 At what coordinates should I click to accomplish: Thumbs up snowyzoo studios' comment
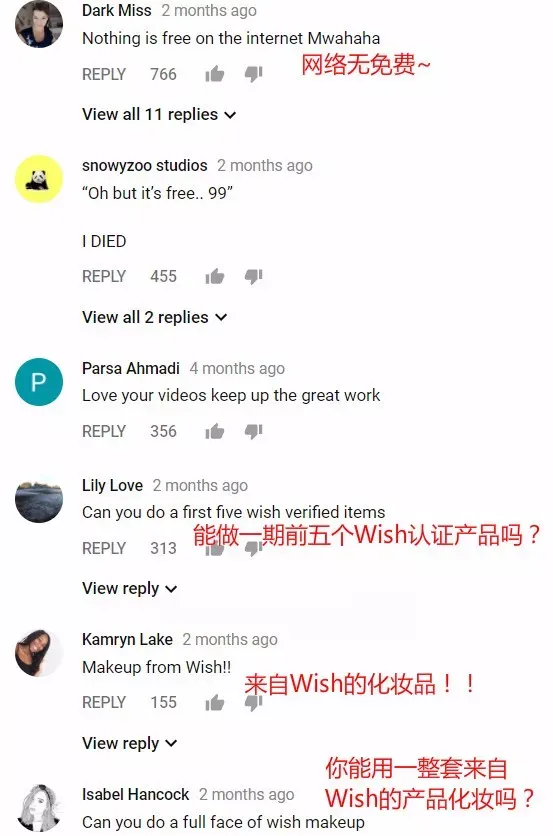(214, 276)
